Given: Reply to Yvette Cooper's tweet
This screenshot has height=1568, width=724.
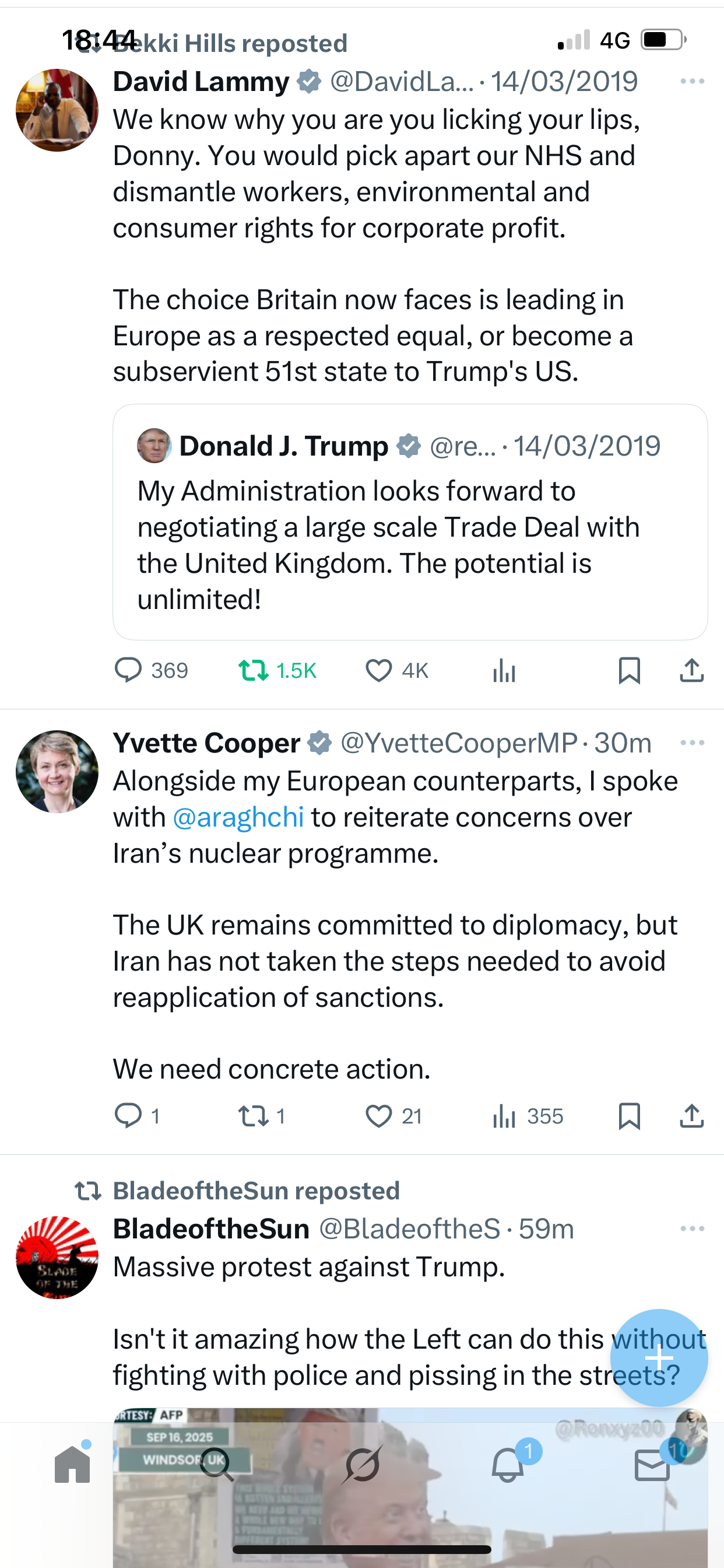Looking at the screenshot, I should coord(128,1116).
